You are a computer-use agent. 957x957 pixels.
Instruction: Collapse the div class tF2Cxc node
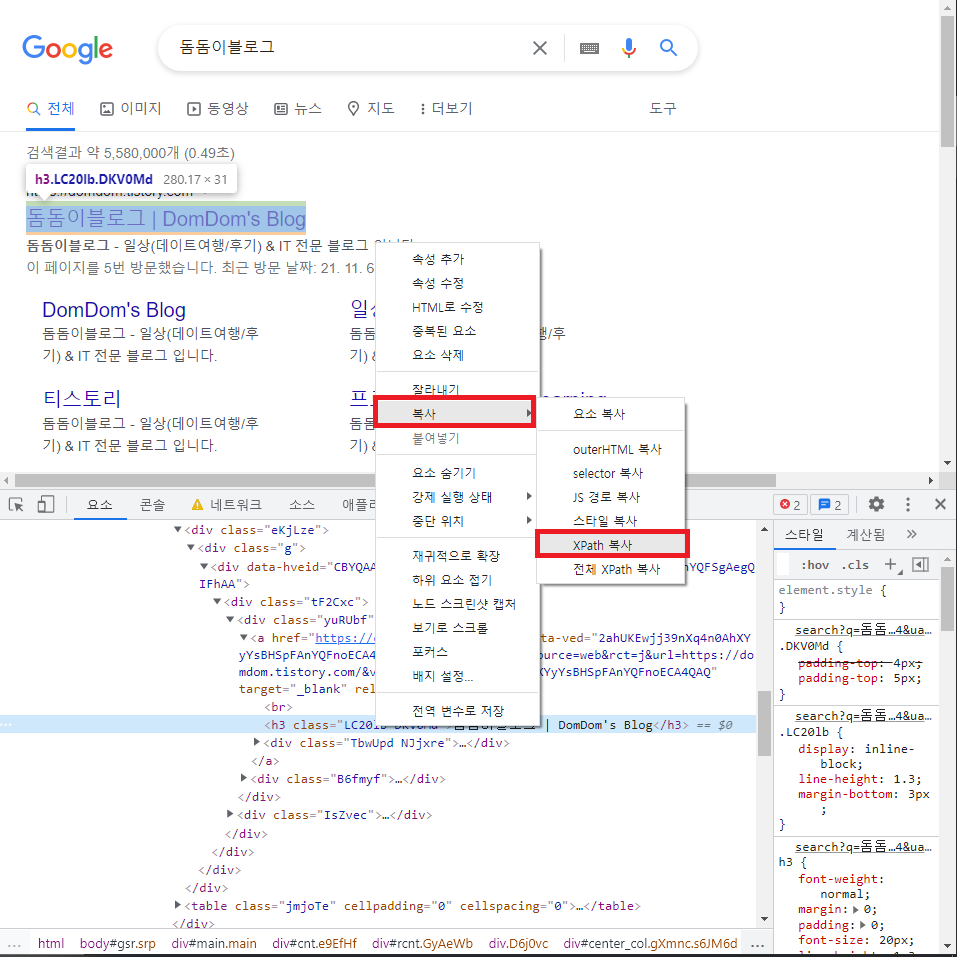[x=217, y=602]
